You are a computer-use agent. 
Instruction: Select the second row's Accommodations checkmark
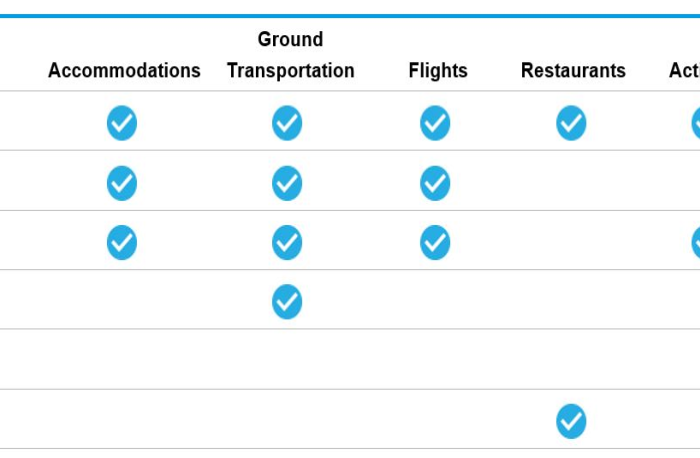[122, 183]
